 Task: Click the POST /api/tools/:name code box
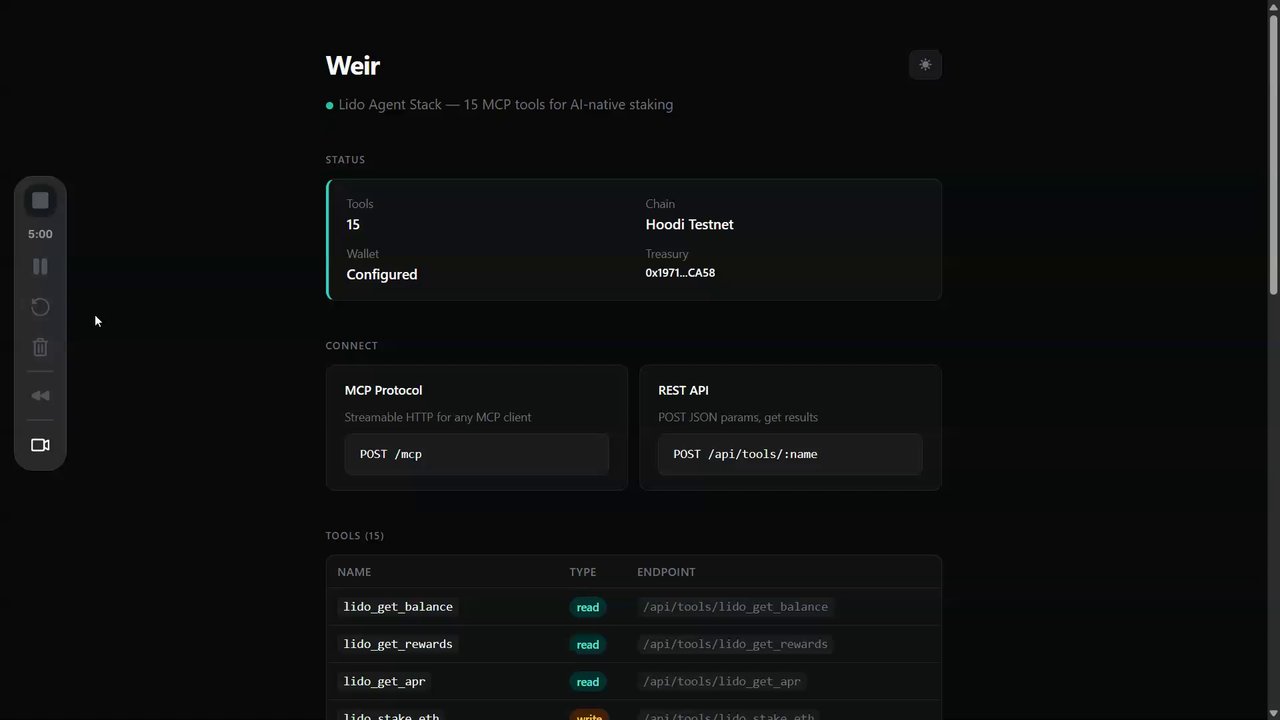(x=790, y=454)
